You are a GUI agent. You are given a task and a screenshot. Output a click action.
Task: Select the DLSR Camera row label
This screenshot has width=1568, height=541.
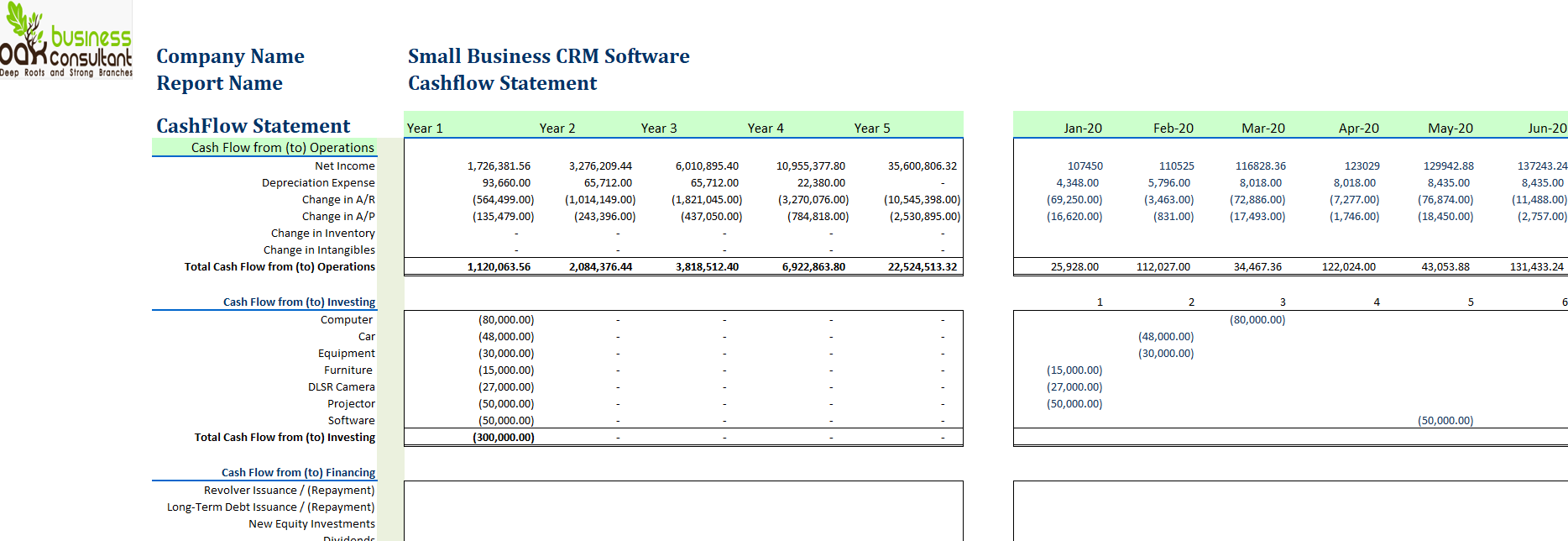(x=342, y=387)
